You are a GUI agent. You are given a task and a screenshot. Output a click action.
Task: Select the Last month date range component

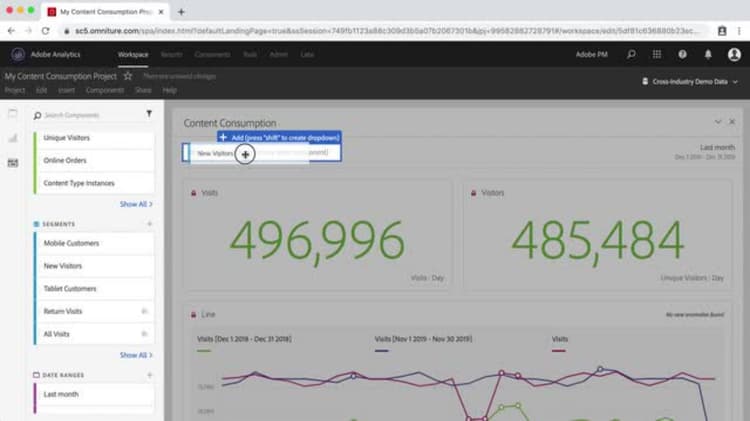pyautogui.click(x=95, y=395)
